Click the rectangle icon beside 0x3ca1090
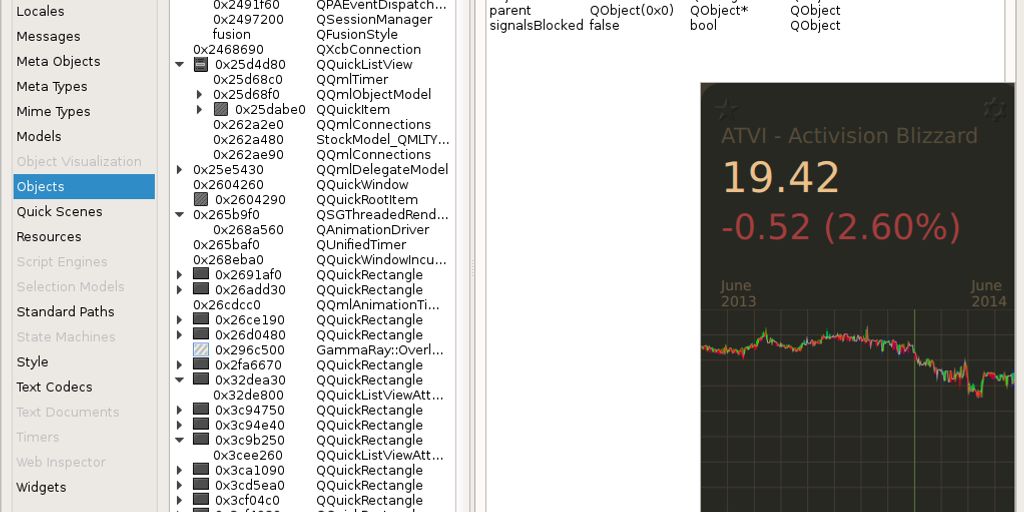The image size is (1024, 512). click(201, 469)
